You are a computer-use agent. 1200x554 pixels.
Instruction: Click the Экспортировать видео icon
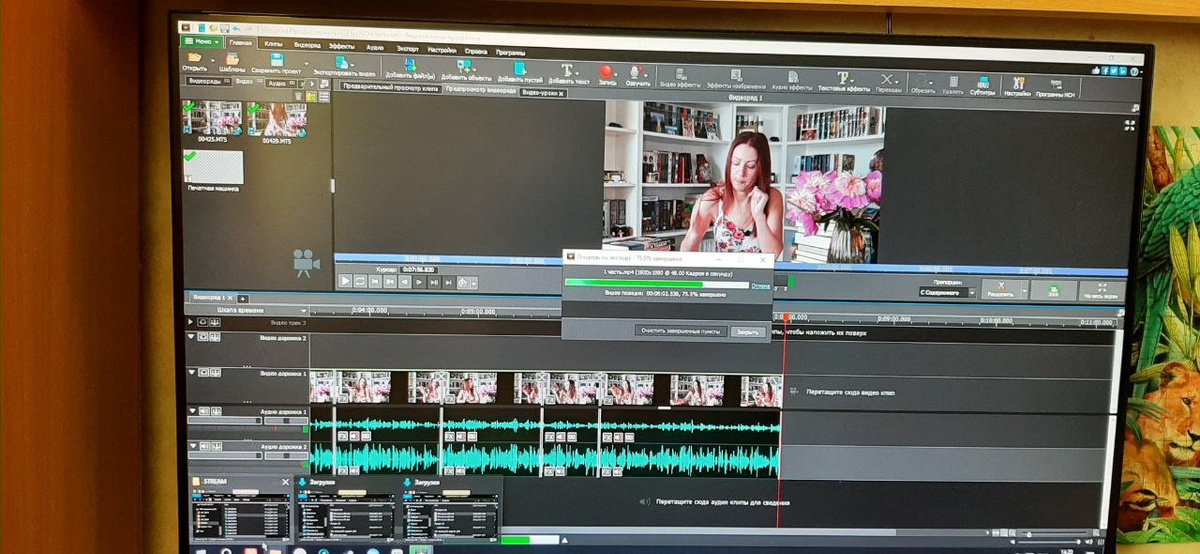pos(341,63)
